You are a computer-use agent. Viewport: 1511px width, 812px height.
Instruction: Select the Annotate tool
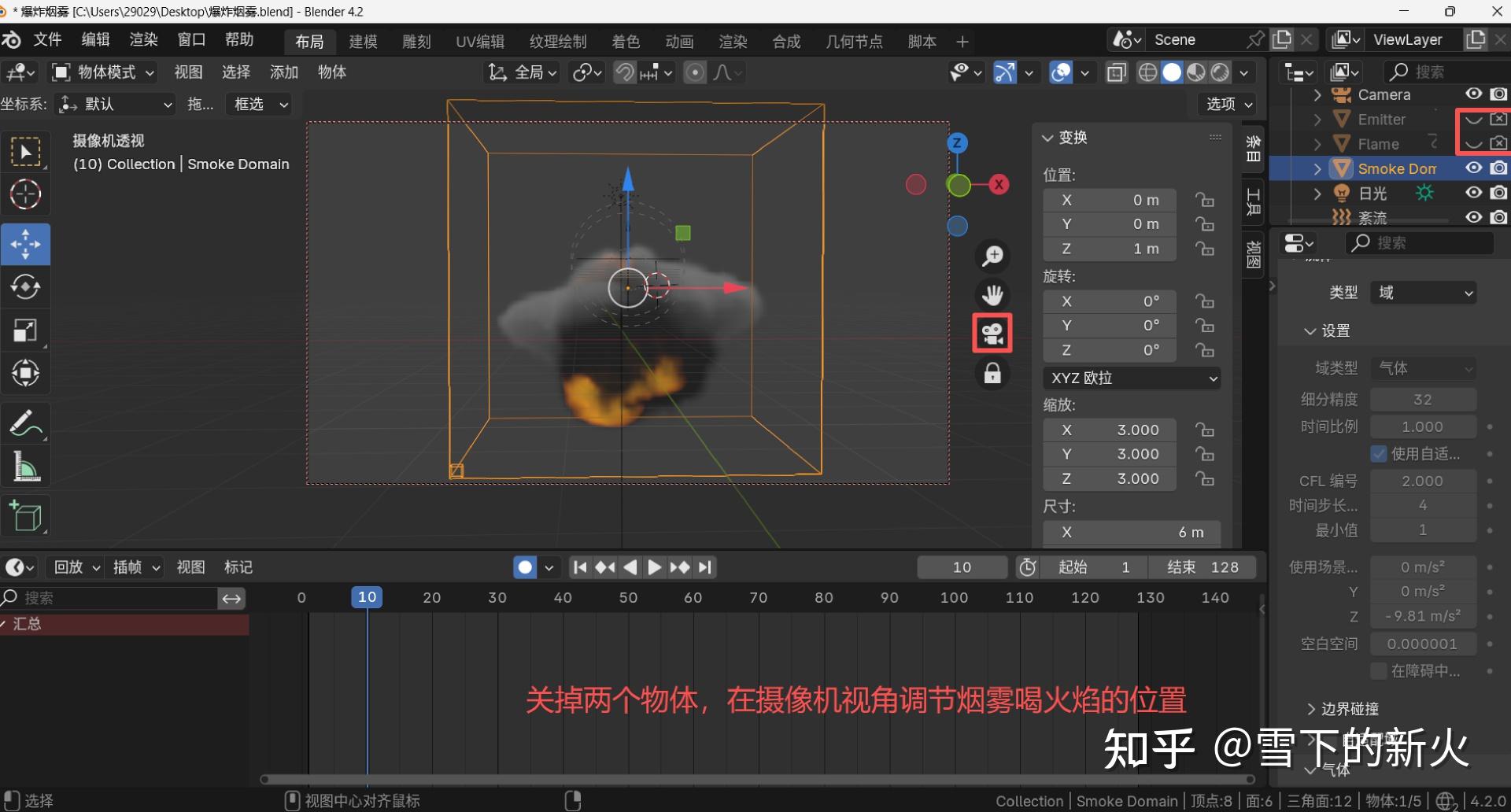point(26,423)
